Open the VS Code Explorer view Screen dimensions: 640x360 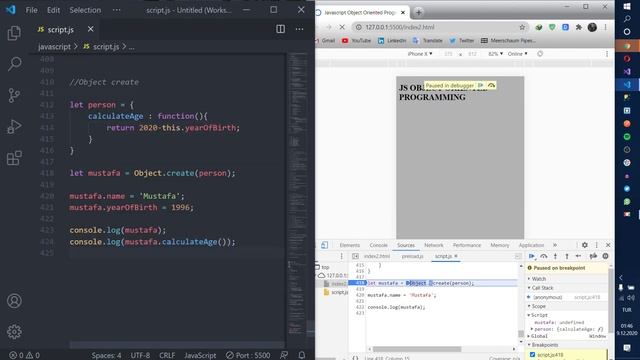[14, 33]
